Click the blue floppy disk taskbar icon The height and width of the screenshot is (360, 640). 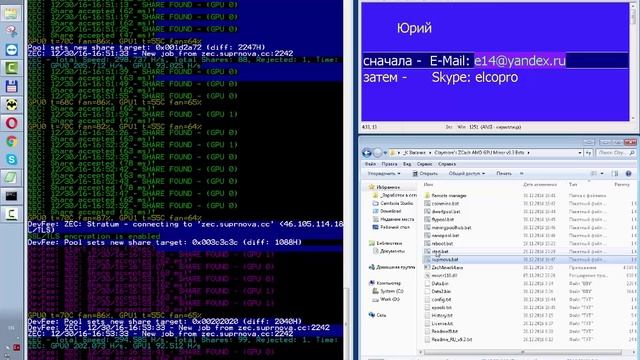pyautogui.click(x=11, y=86)
